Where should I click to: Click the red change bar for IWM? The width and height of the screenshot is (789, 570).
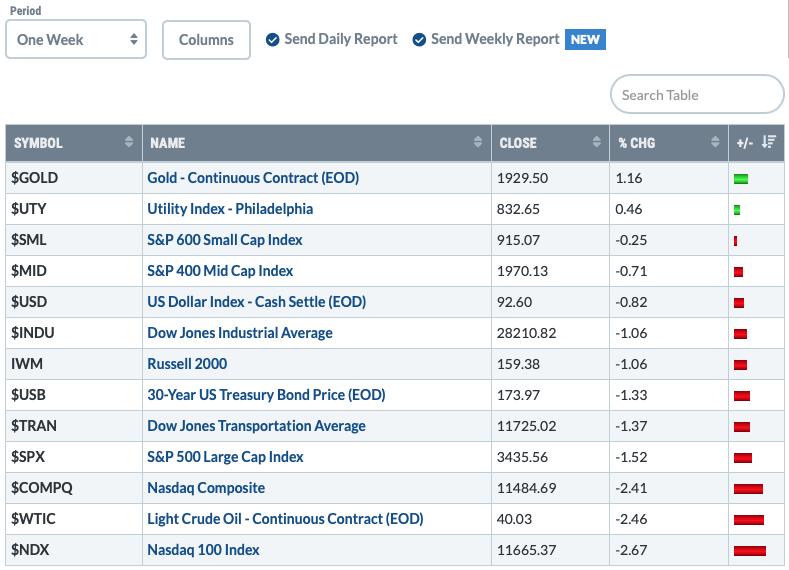tap(740, 365)
